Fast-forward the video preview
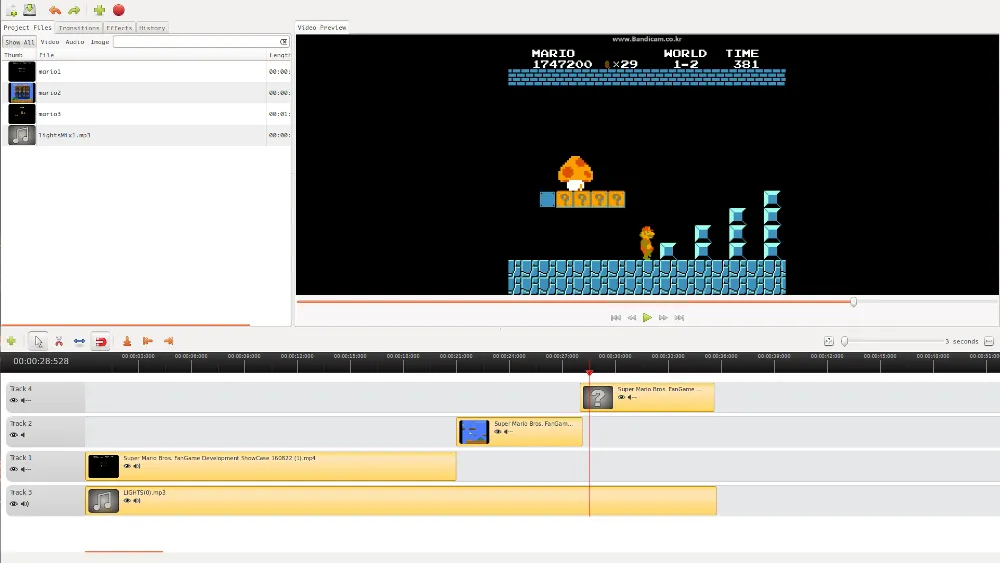 pyautogui.click(x=663, y=318)
